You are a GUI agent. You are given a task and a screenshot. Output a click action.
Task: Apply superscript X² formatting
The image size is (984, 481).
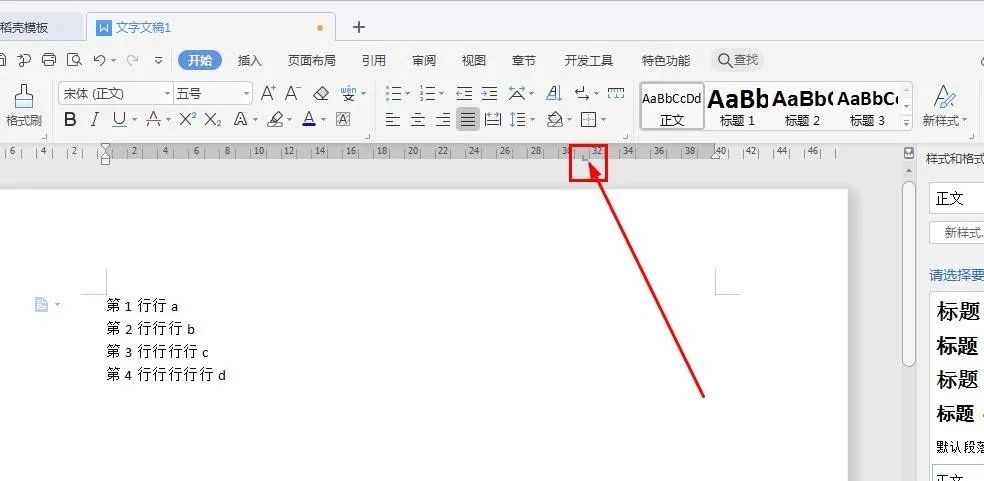188,119
